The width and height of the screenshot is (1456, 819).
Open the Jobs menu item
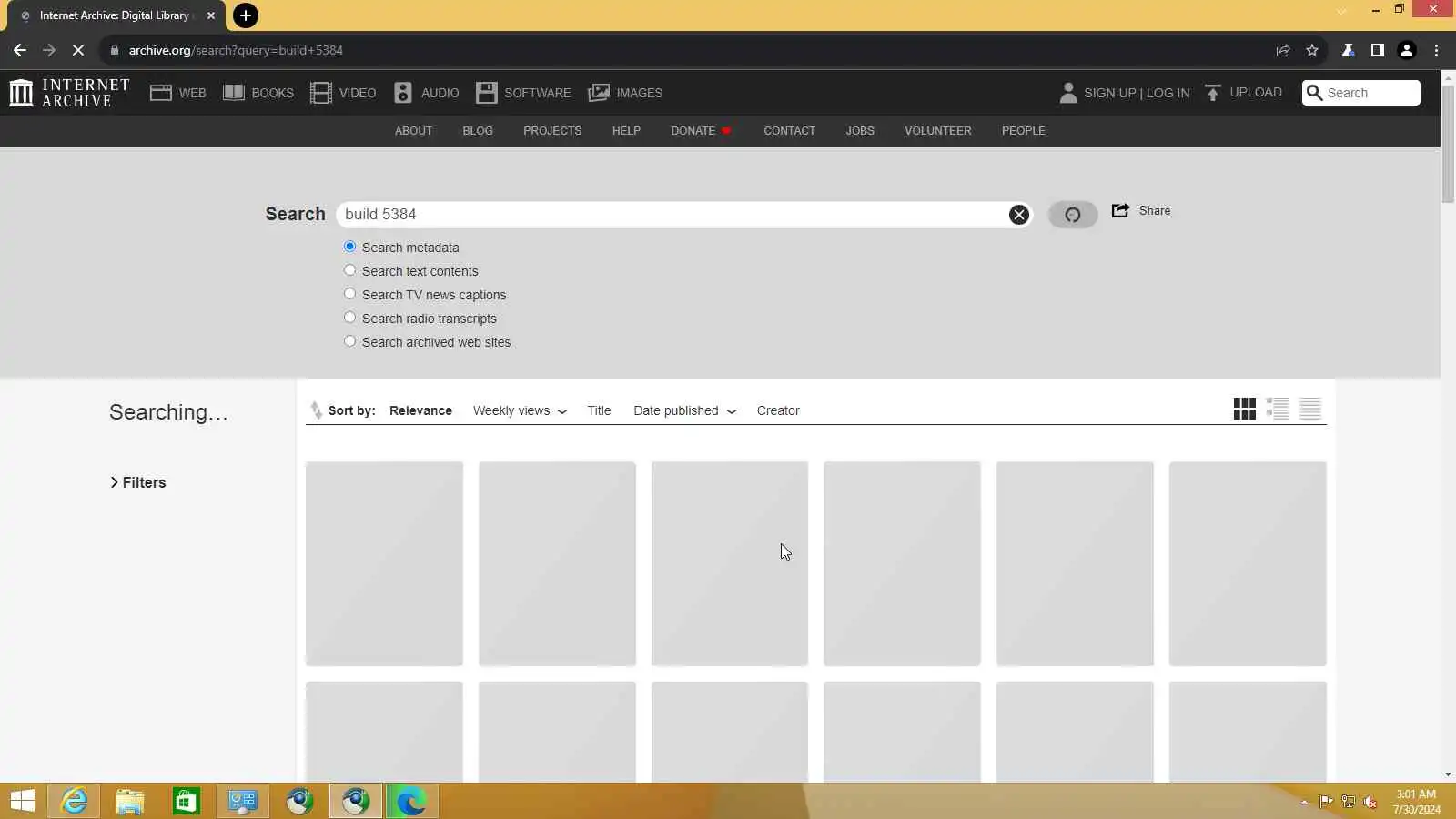(860, 131)
